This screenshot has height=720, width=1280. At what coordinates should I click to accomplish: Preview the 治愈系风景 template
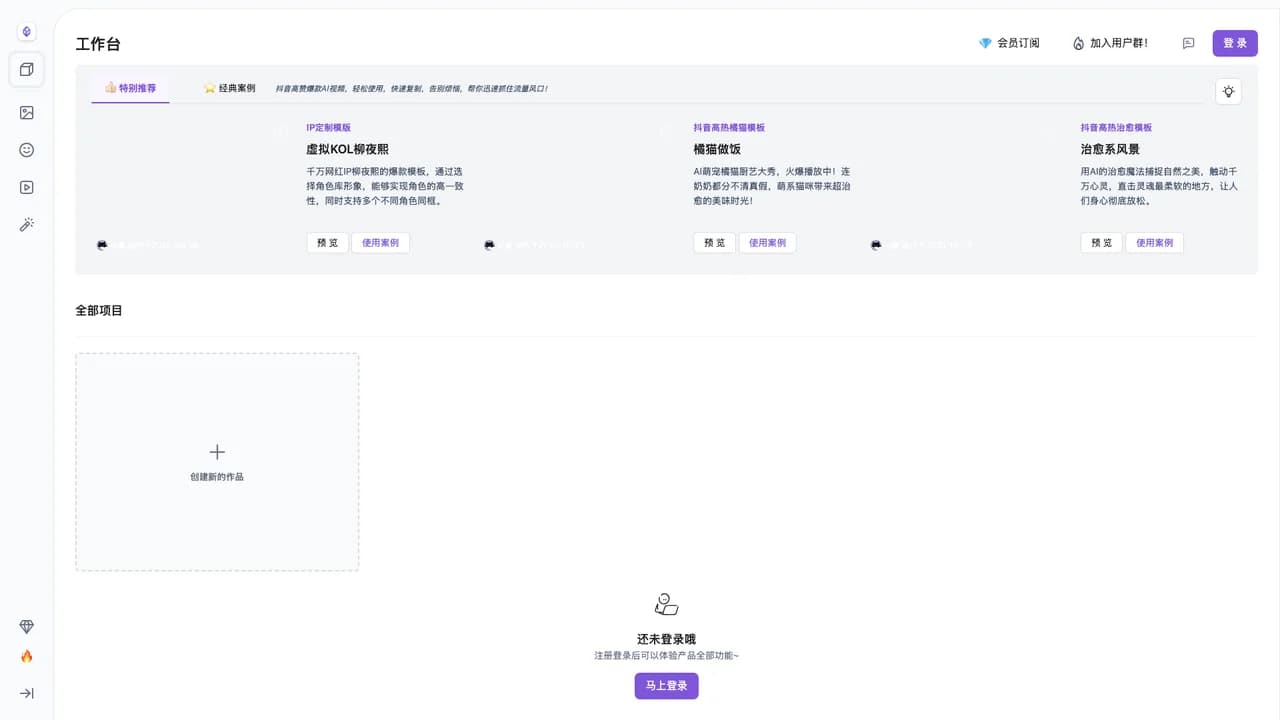[x=1101, y=243]
